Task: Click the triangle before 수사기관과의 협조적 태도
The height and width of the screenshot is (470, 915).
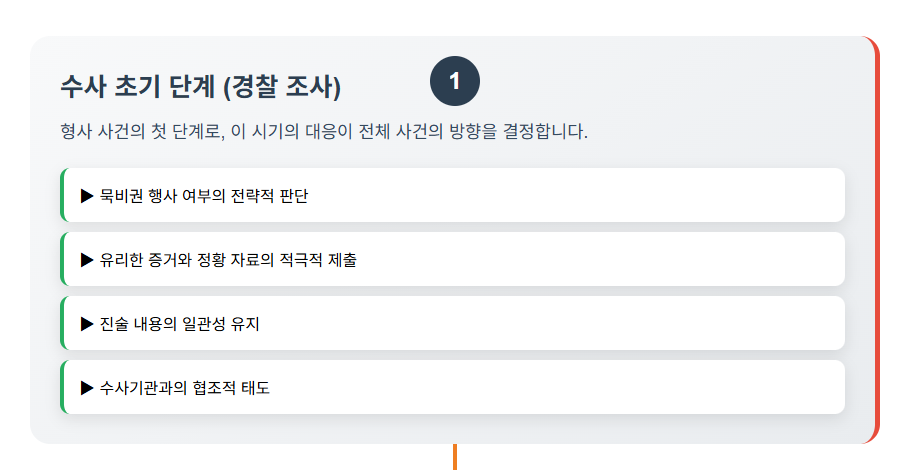Action: coord(87,388)
